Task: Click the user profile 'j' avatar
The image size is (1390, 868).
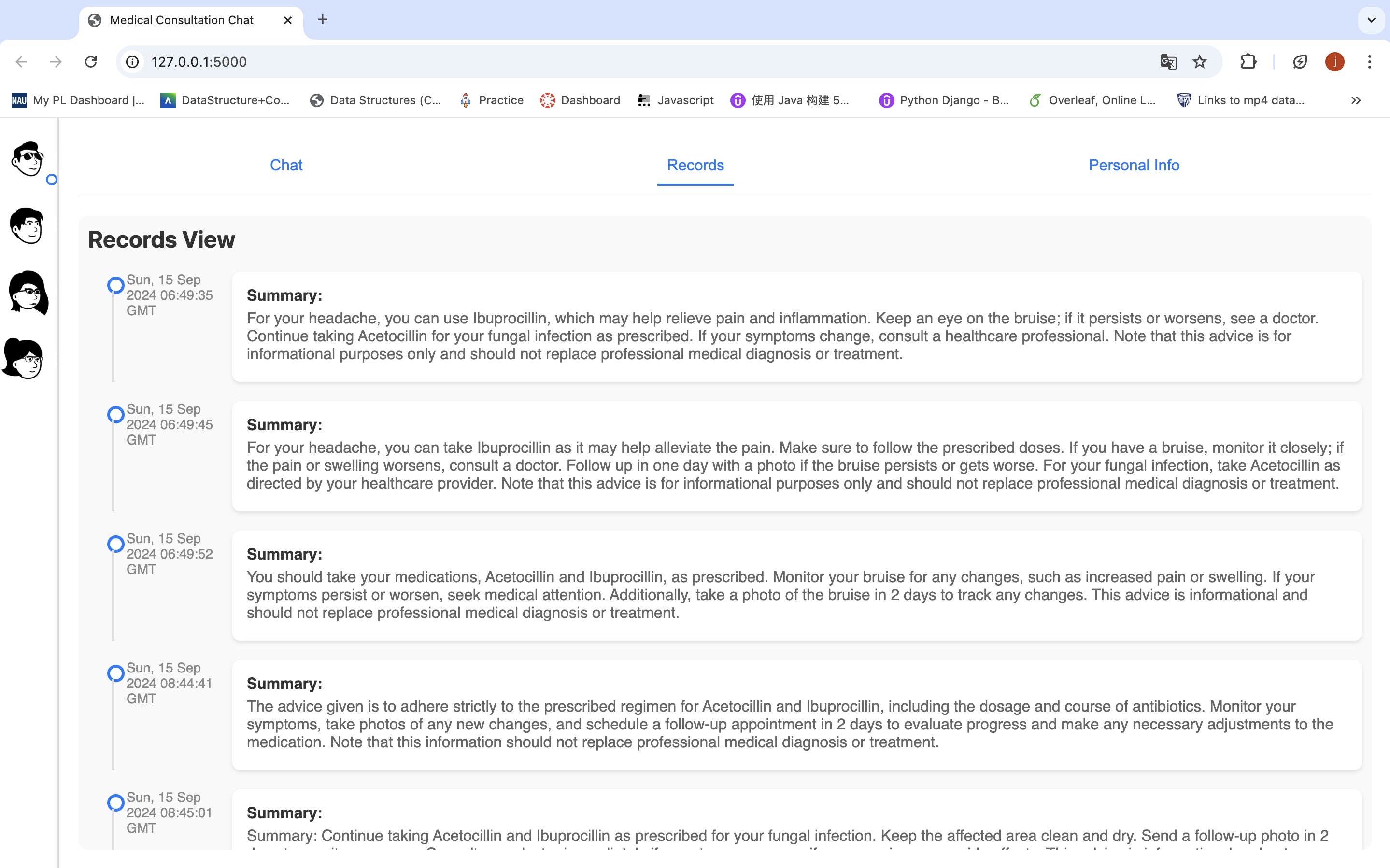Action: coord(1334,61)
